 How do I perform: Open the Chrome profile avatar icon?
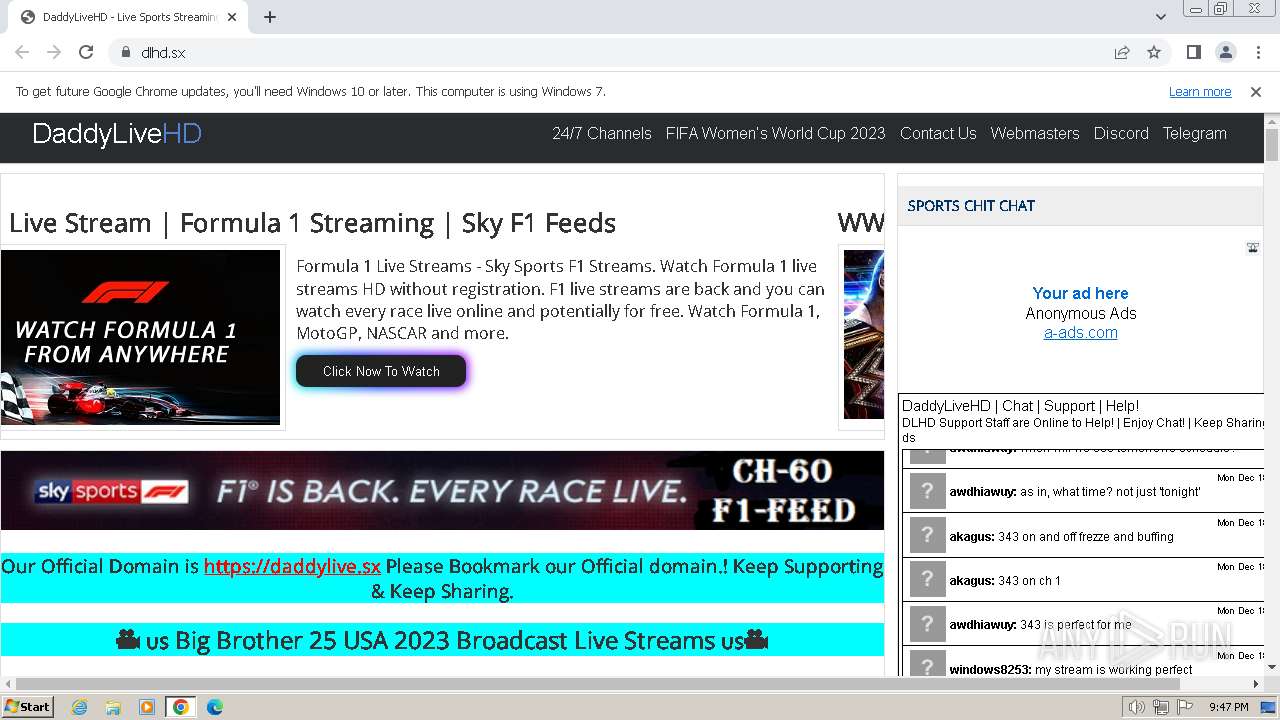(1226, 52)
